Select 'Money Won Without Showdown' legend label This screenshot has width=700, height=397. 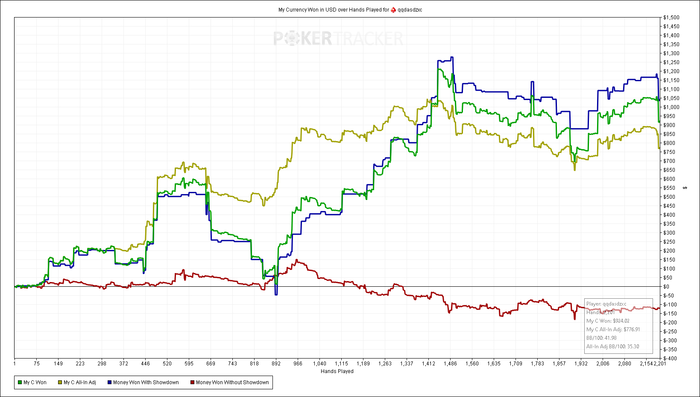tap(232, 383)
